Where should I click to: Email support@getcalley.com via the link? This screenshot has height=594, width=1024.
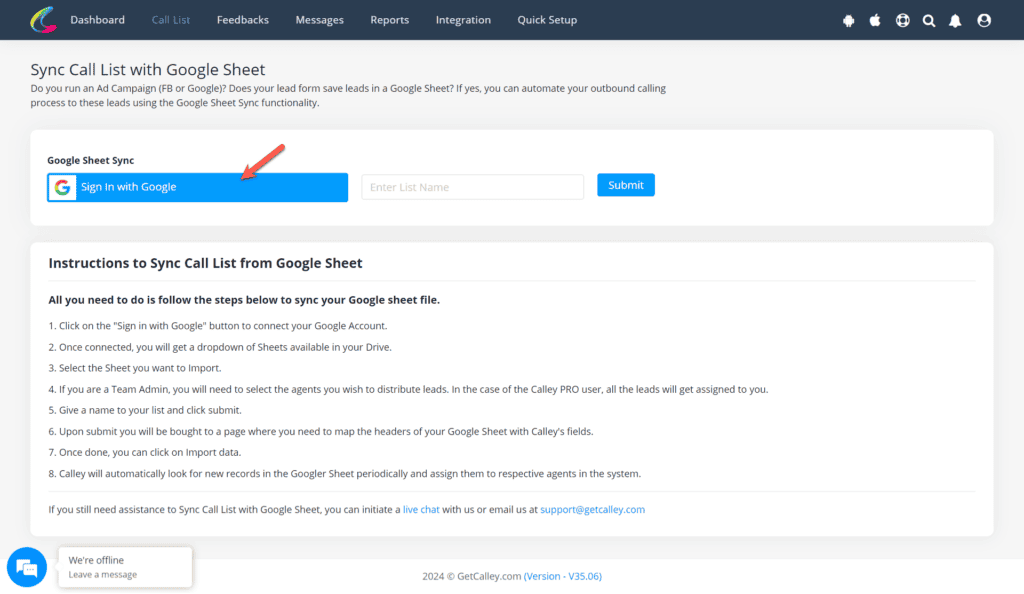coord(592,509)
